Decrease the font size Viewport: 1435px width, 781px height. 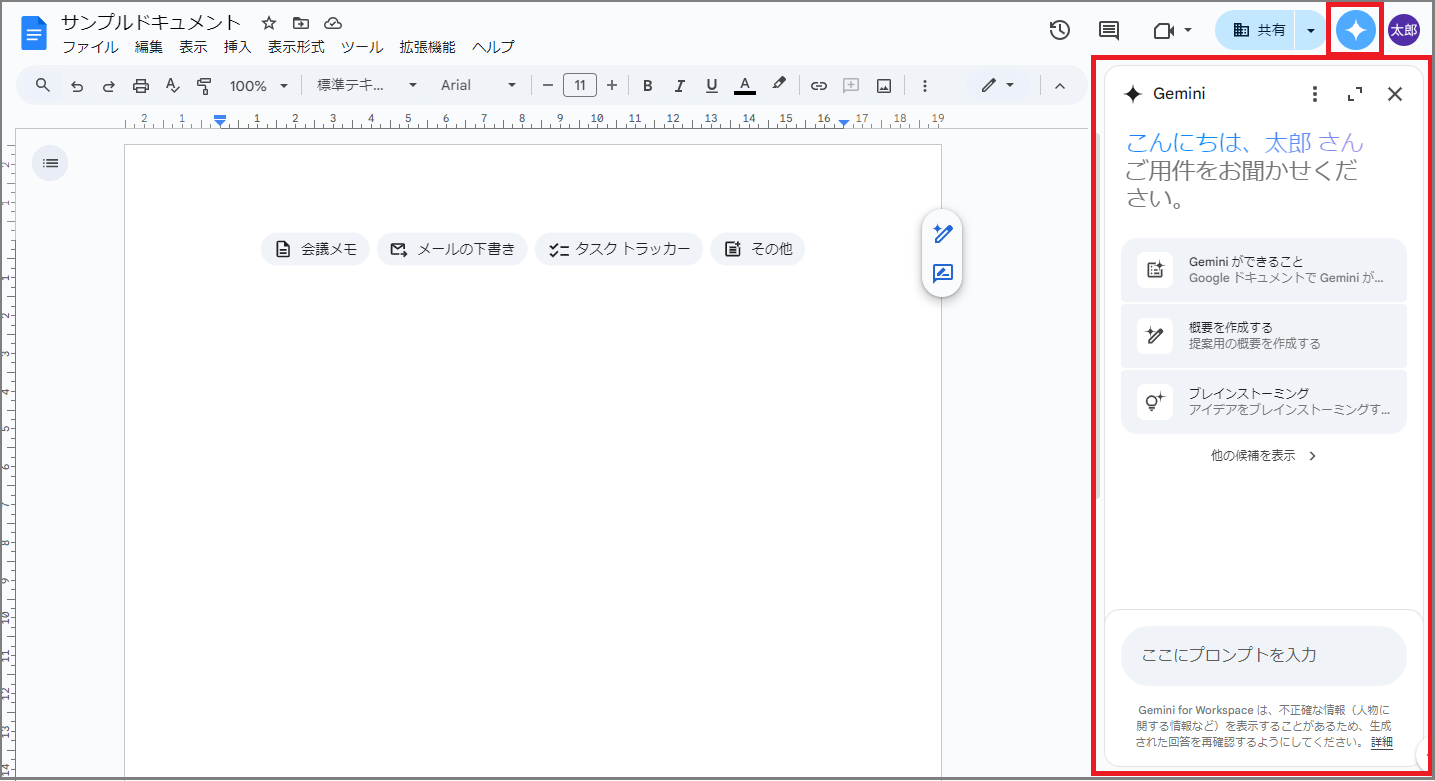(x=548, y=86)
